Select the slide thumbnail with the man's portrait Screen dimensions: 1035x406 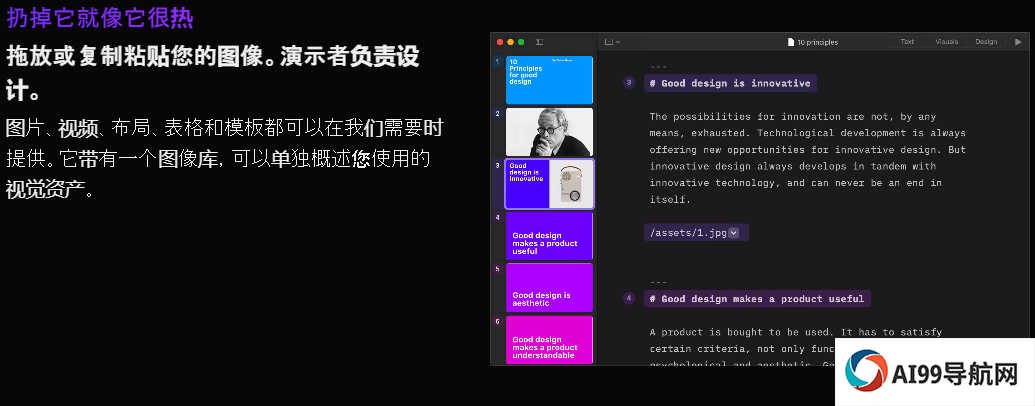tap(549, 132)
